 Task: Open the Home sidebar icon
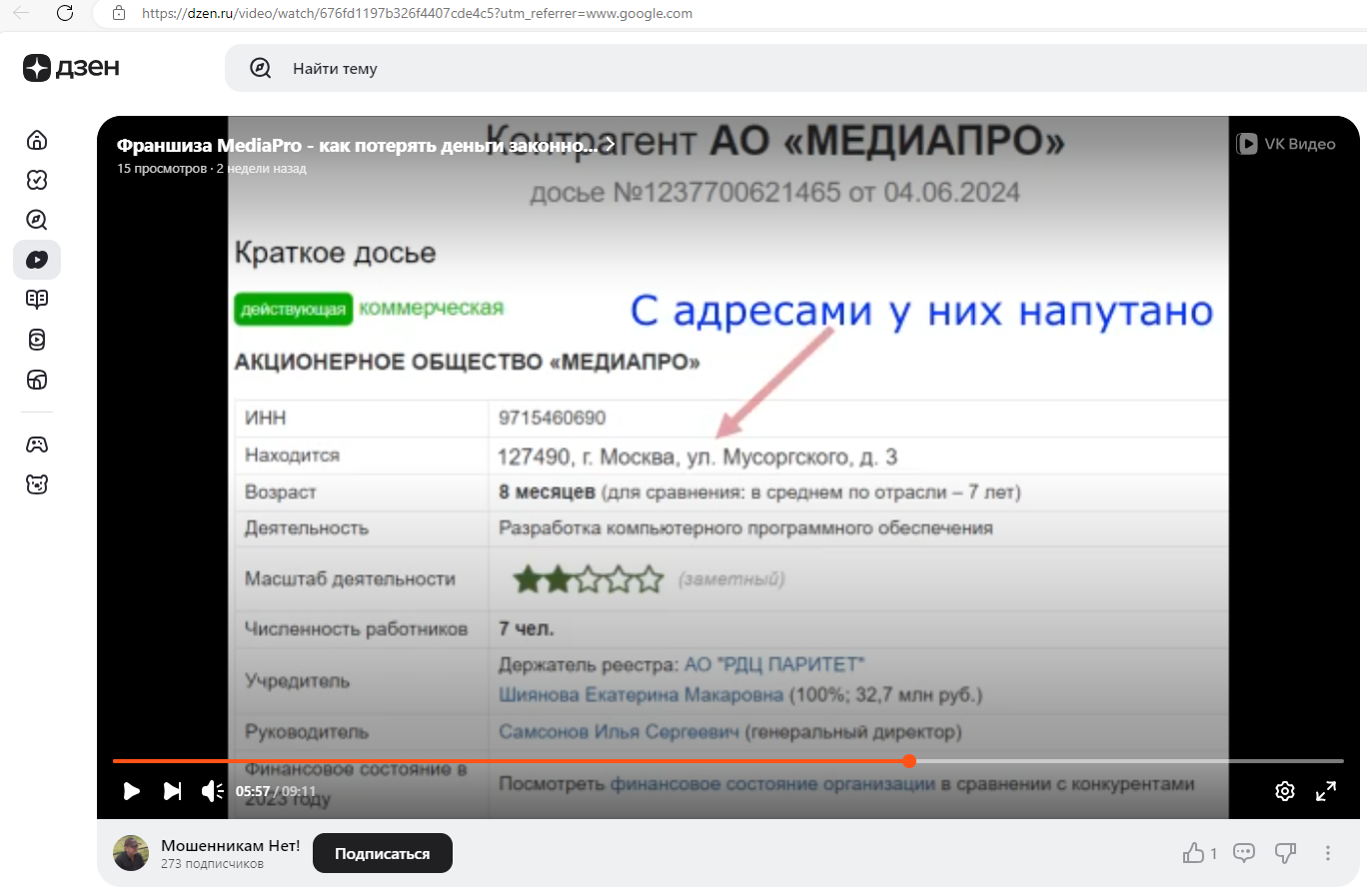click(37, 140)
